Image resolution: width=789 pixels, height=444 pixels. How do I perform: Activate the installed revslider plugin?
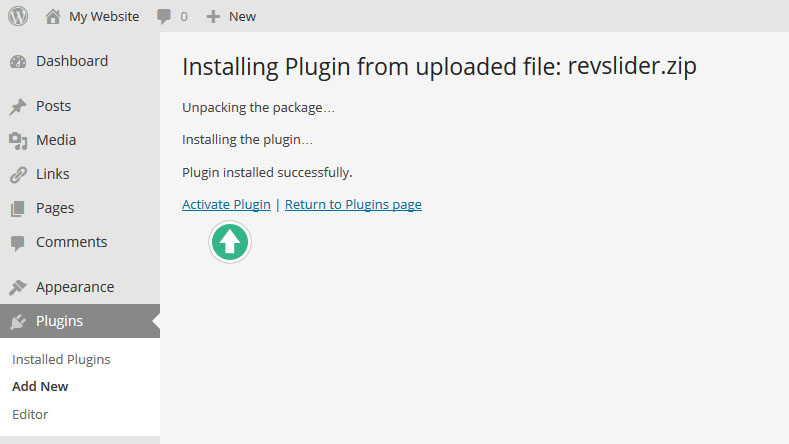tap(226, 205)
